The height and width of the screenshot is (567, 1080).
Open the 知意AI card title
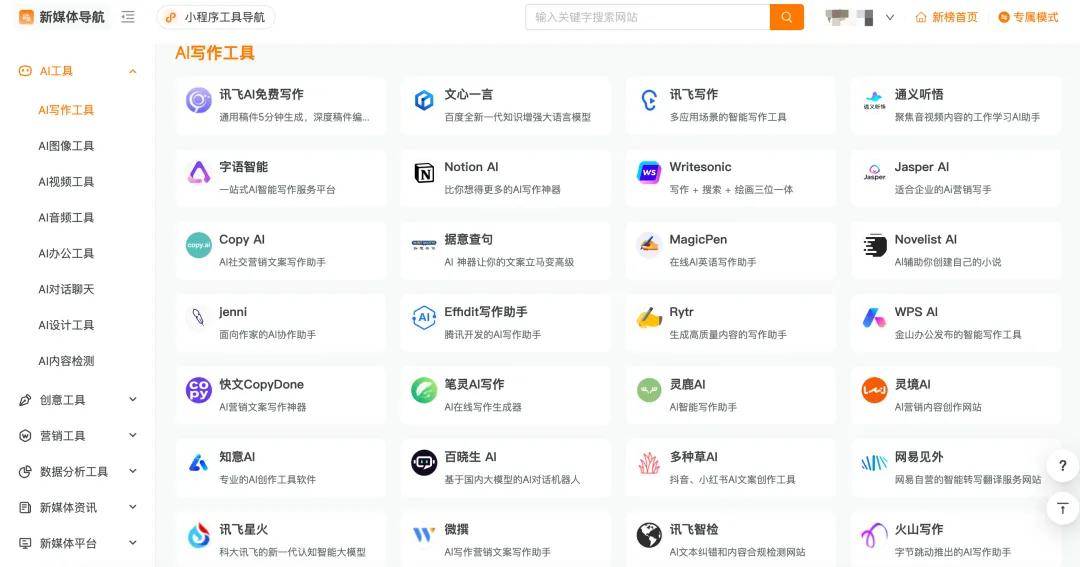click(237, 457)
